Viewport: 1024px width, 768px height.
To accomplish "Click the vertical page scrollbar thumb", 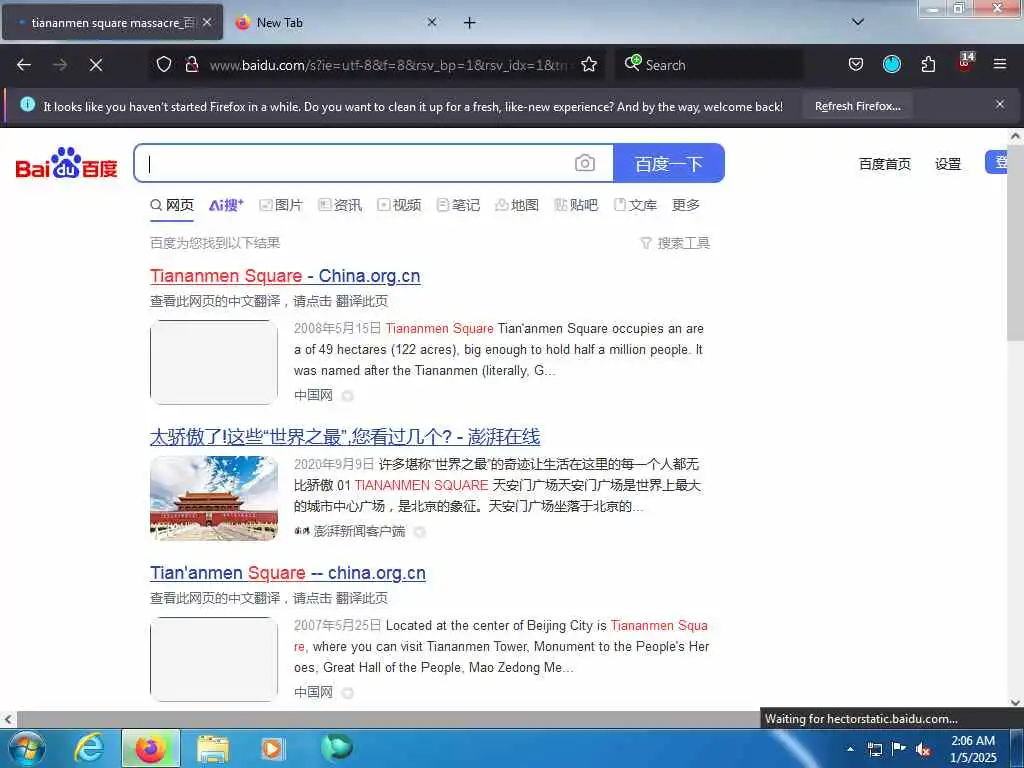I will (1016, 243).
